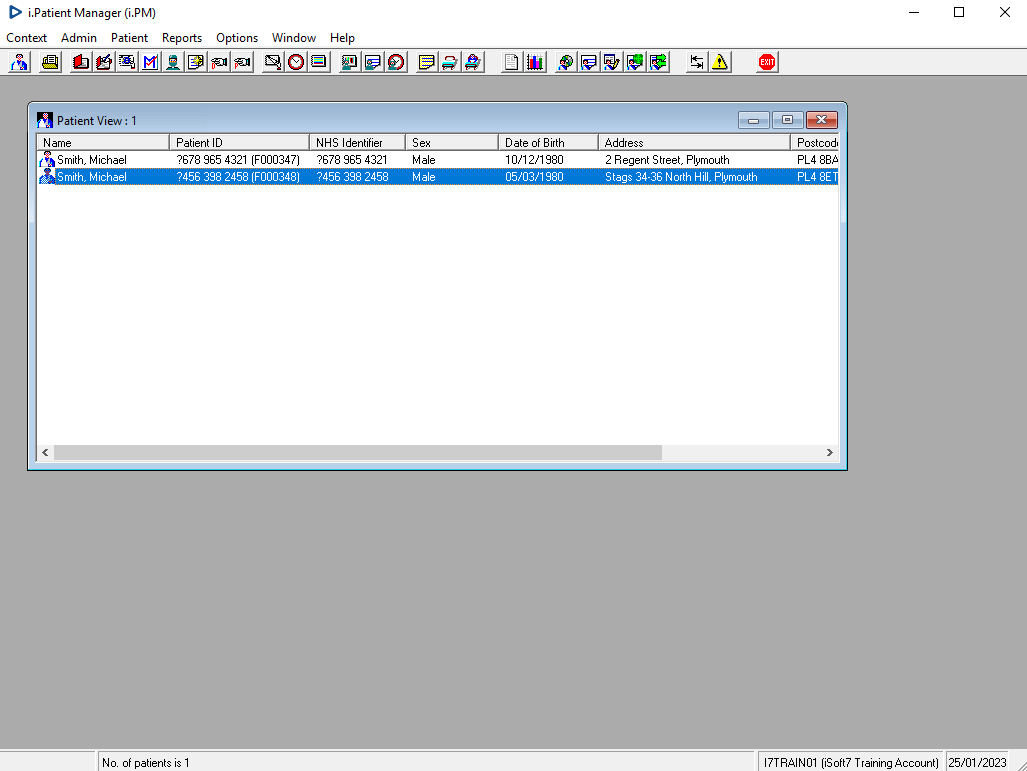Click the date of birth 10/12/1980
This screenshot has width=1027, height=771.
[x=534, y=160]
